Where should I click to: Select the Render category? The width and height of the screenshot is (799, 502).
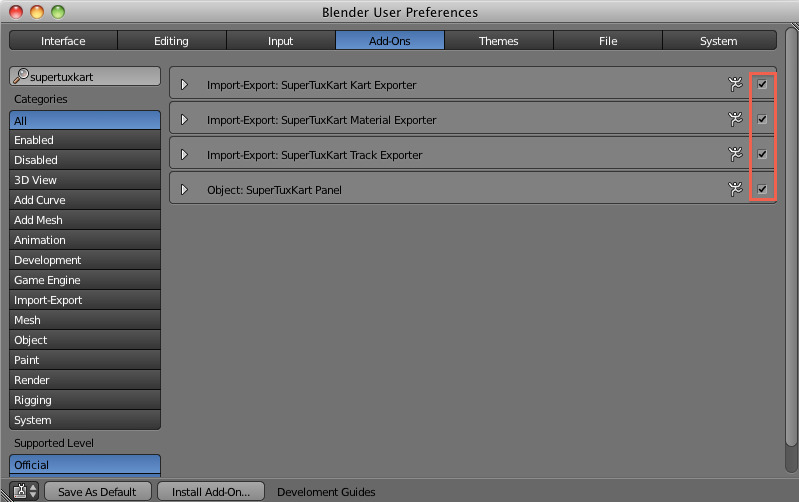pos(85,380)
